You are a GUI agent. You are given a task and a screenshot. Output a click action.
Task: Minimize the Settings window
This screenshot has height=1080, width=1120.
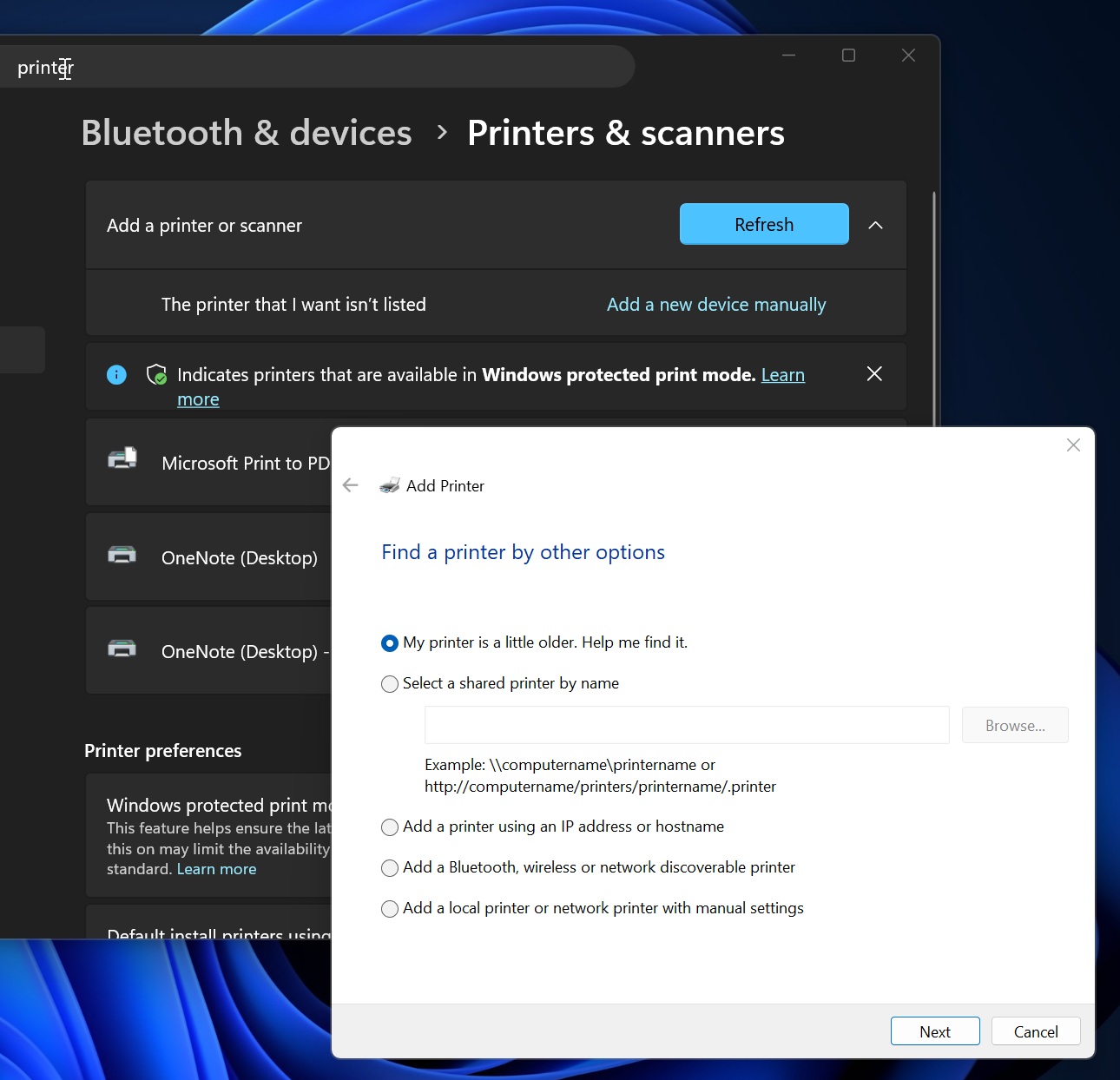788,56
